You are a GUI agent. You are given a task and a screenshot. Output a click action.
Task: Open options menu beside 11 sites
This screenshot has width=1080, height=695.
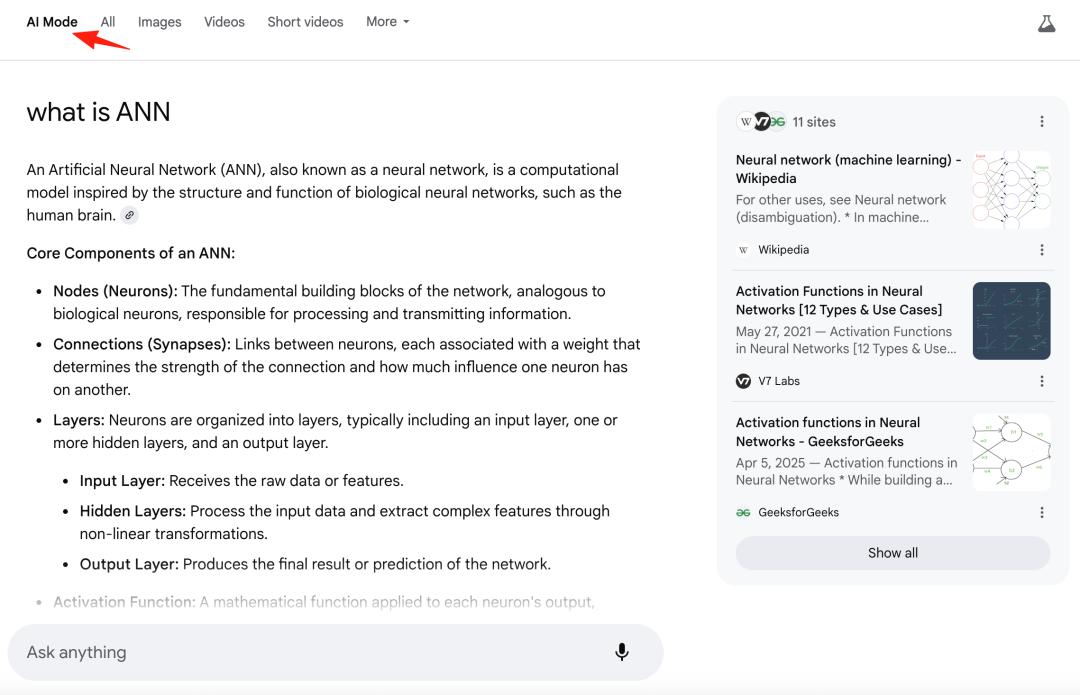click(x=1041, y=122)
